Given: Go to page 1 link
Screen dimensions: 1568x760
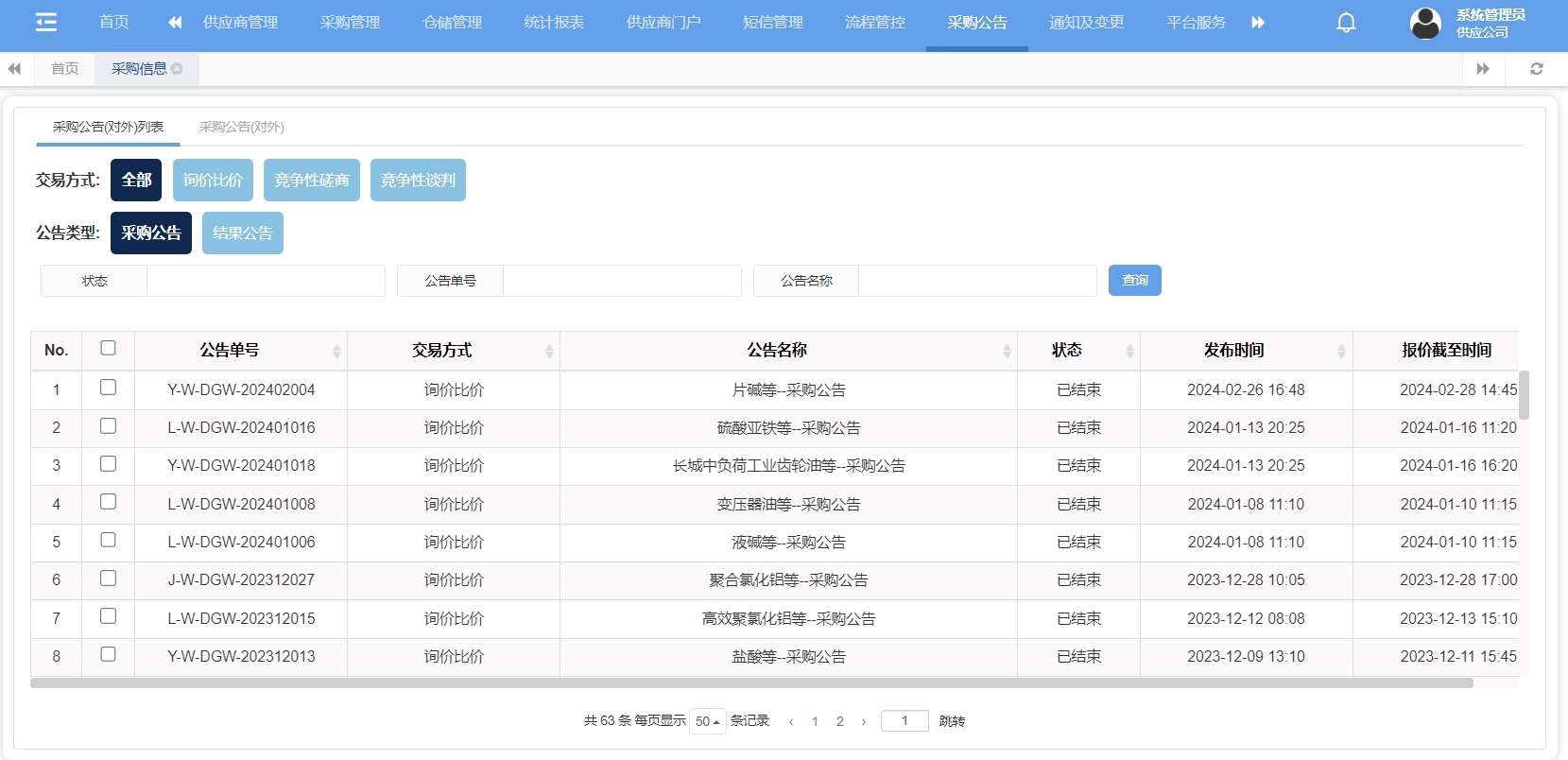Looking at the screenshot, I should tap(815, 721).
